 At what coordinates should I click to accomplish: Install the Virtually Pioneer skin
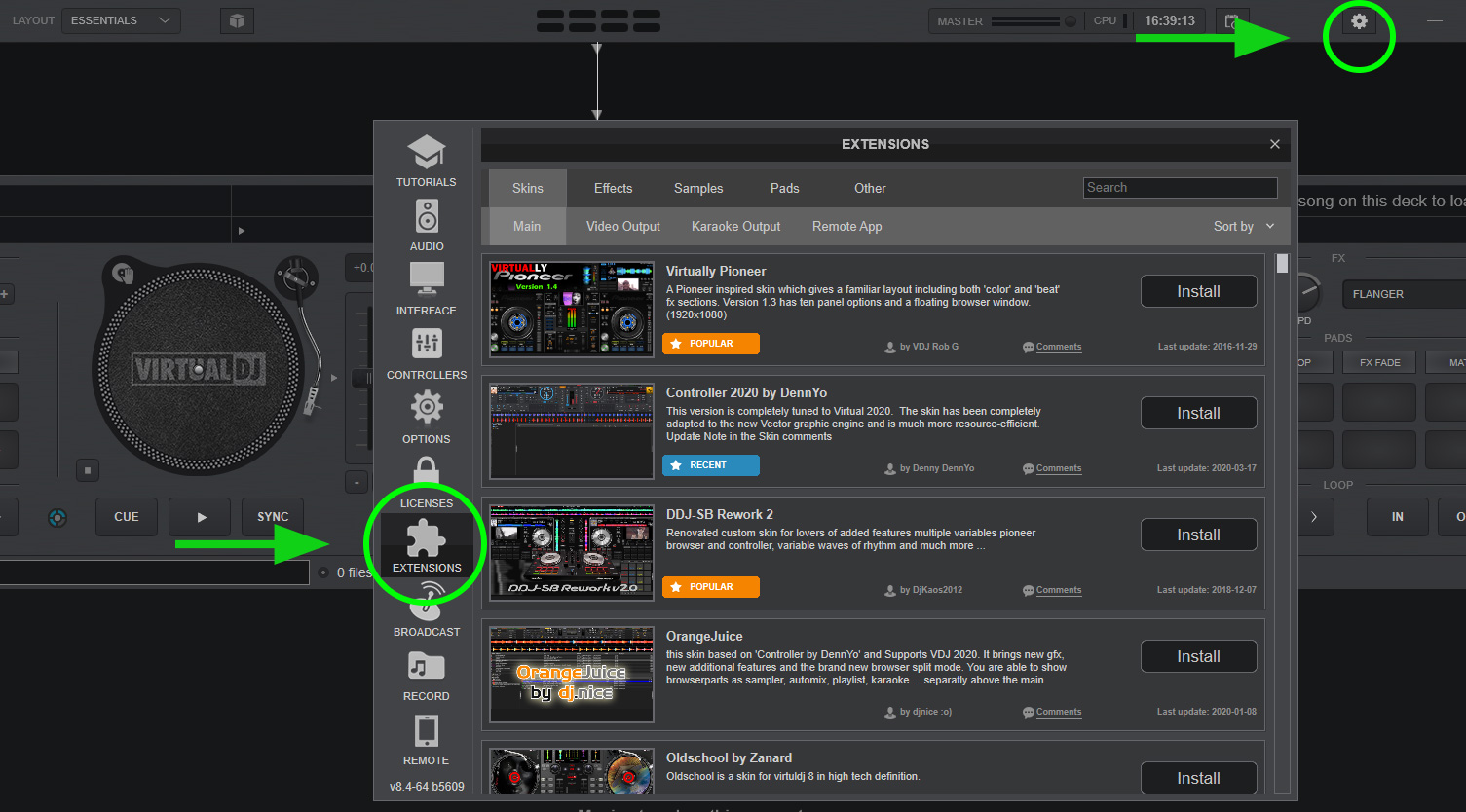[x=1198, y=291]
